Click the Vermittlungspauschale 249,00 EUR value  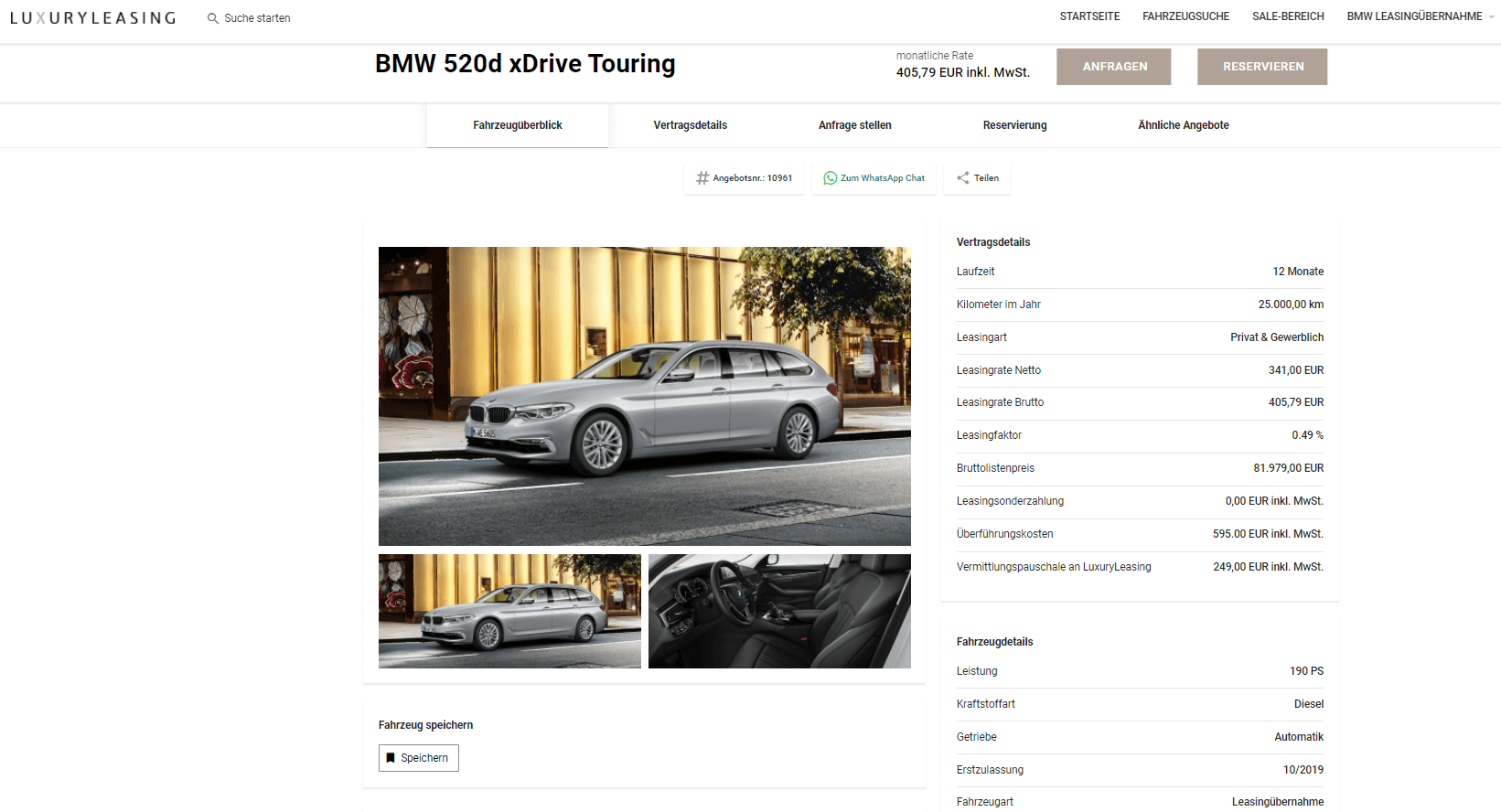1268,567
